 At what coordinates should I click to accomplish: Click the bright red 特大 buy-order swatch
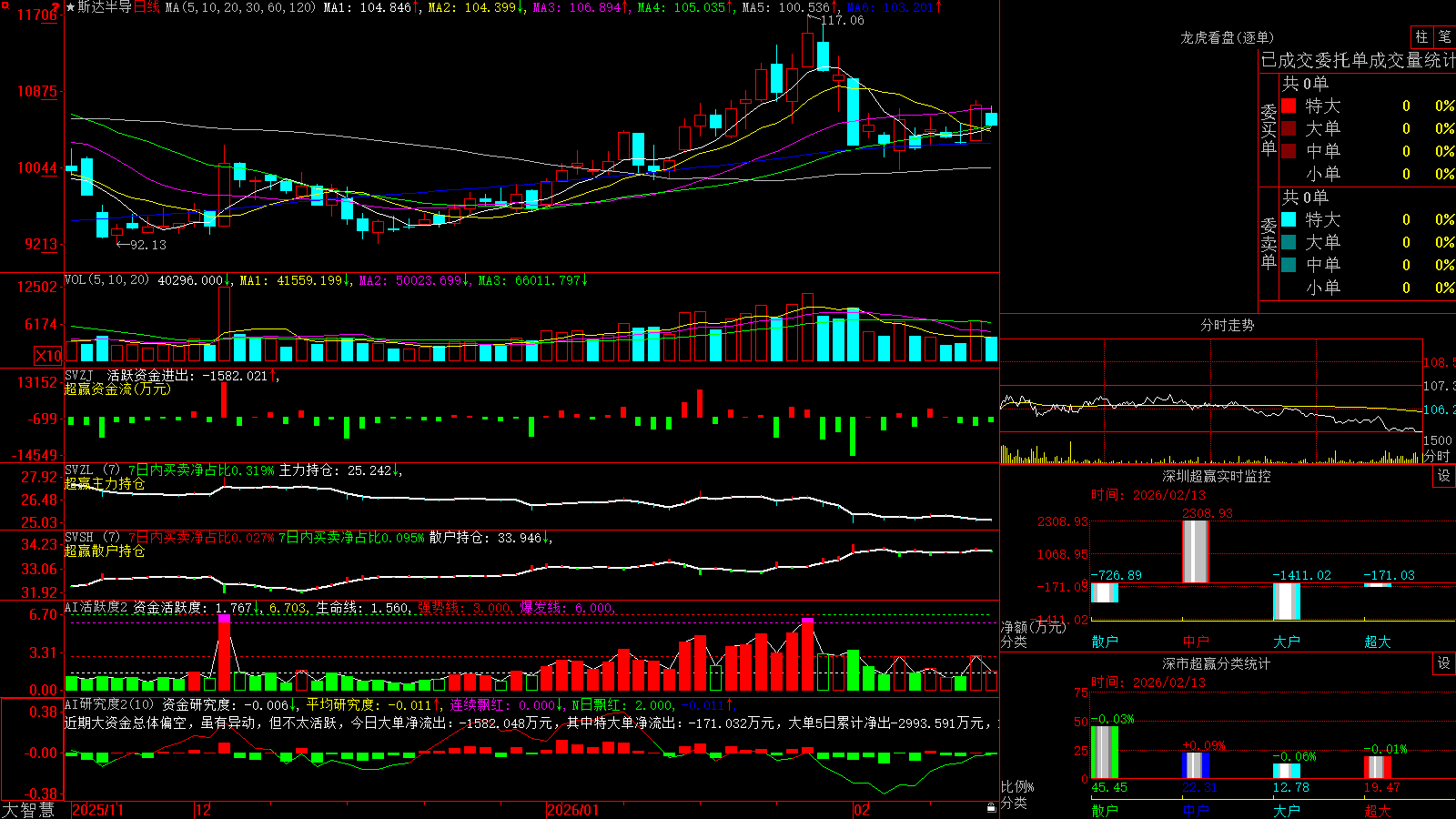coord(1289,106)
